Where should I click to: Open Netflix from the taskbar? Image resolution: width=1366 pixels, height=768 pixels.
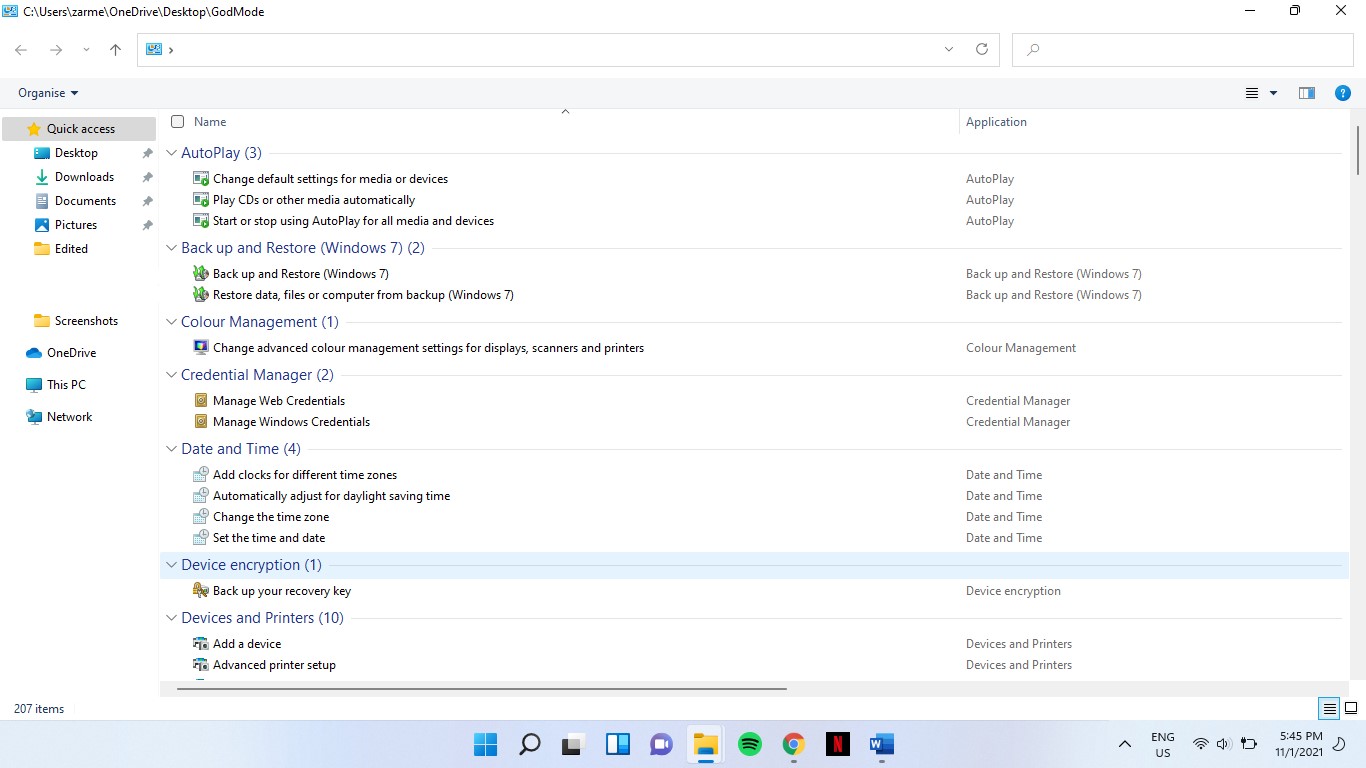click(837, 744)
